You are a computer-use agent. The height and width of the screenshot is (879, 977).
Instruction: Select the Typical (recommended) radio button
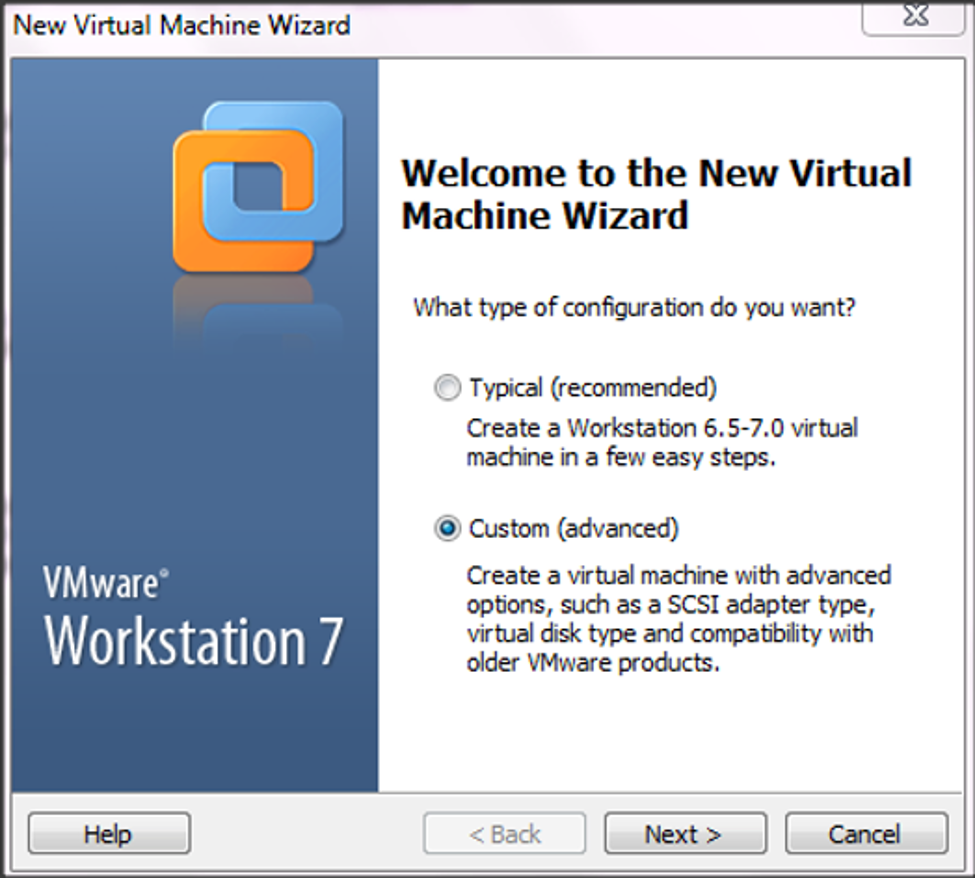coord(447,388)
